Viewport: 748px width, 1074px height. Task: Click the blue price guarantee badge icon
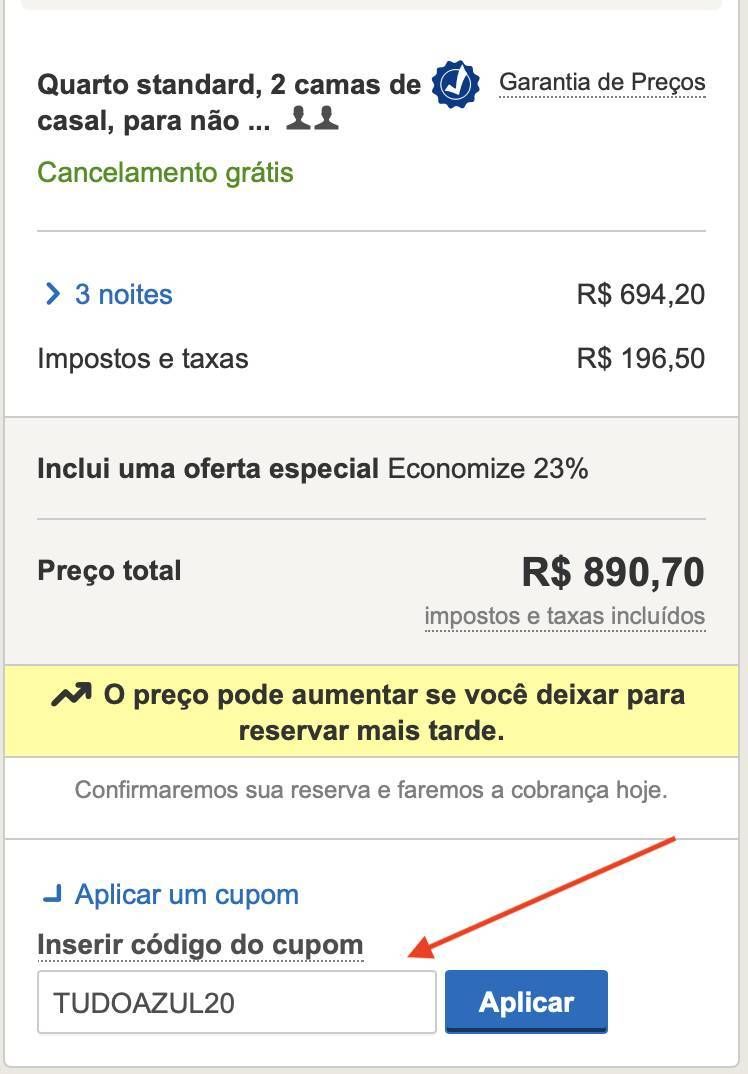click(x=456, y=84)
